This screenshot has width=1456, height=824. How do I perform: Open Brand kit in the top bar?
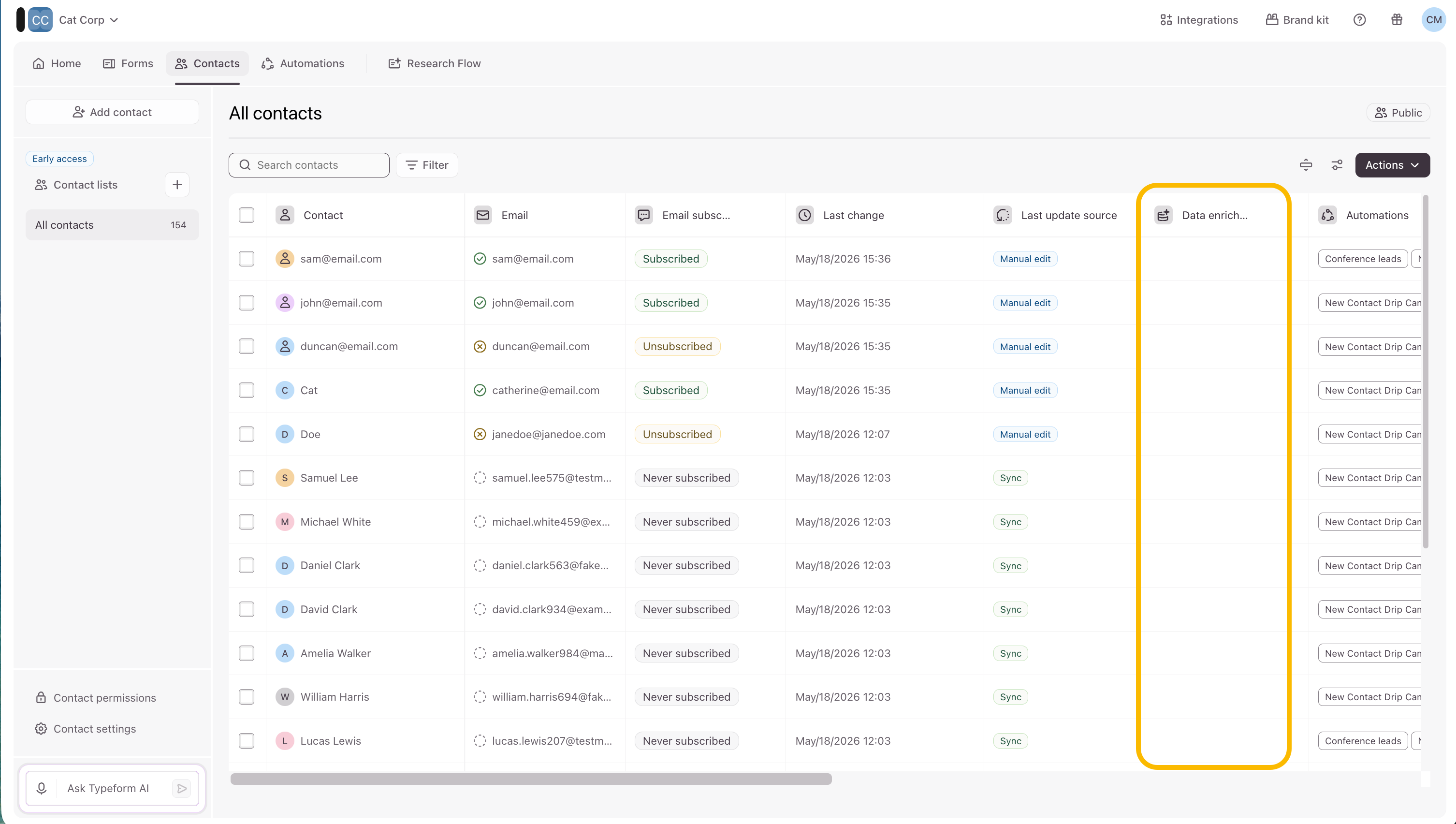[1297, 20]
